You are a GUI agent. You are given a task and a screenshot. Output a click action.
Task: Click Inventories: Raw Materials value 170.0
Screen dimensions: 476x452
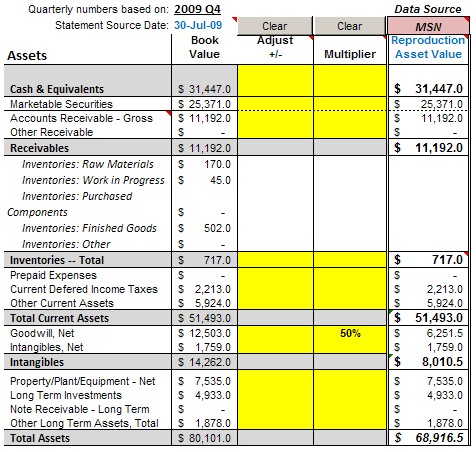pos(204,164)
